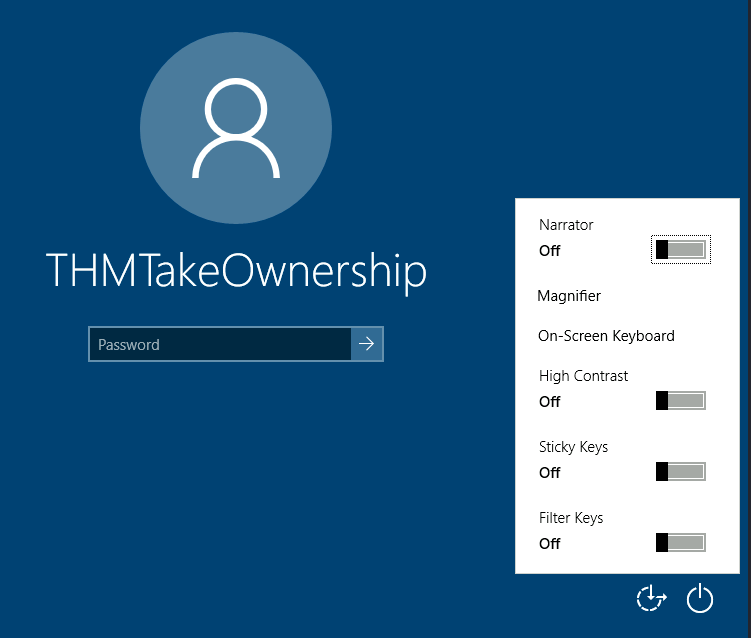Click the Ease of Access icon
This screenshot has height=638, width=751.
click(651, 598)
